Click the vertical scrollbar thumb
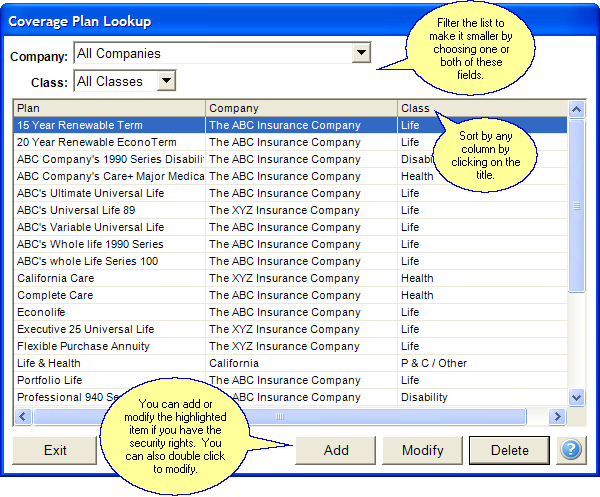 576,206
